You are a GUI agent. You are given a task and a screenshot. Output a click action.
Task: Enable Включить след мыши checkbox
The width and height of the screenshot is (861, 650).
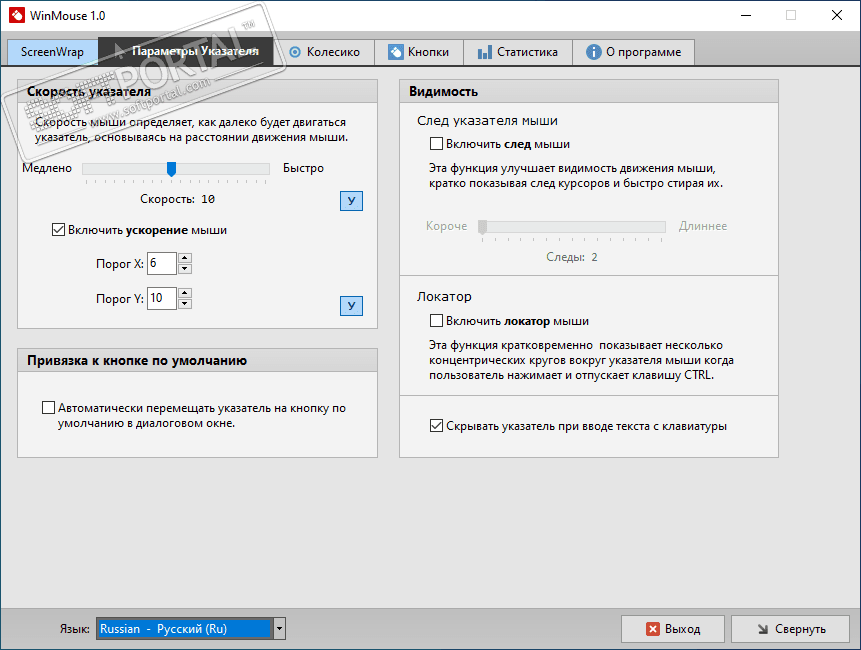pyautogui.click(x=436, y=144)
